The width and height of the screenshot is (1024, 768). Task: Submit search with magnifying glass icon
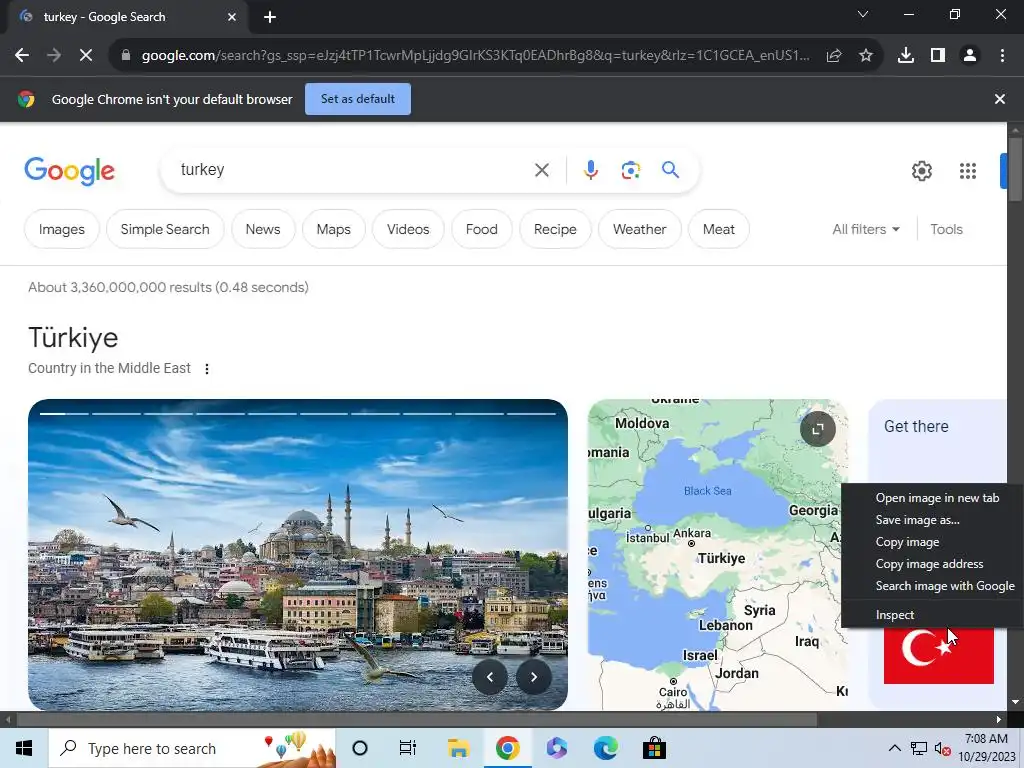(x=671, y=170)
